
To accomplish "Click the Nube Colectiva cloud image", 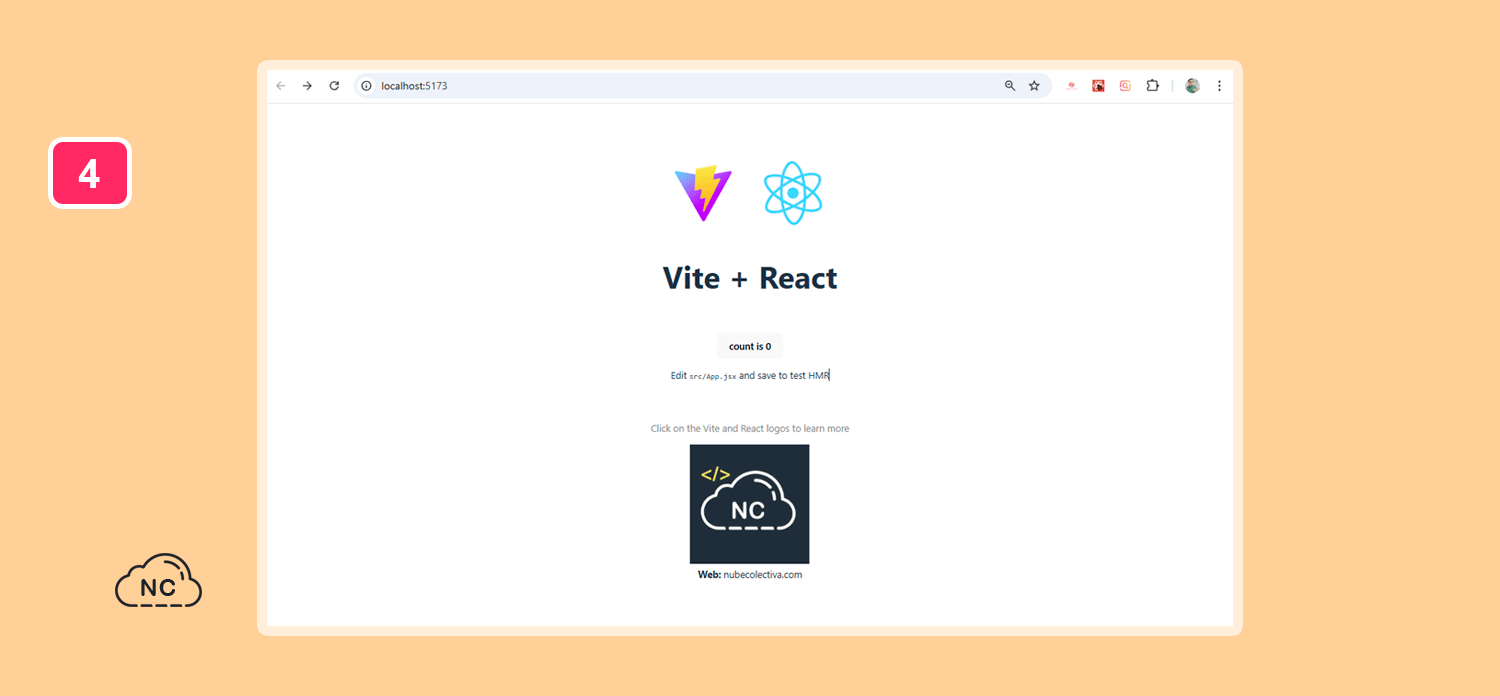I will click(750, 504).
